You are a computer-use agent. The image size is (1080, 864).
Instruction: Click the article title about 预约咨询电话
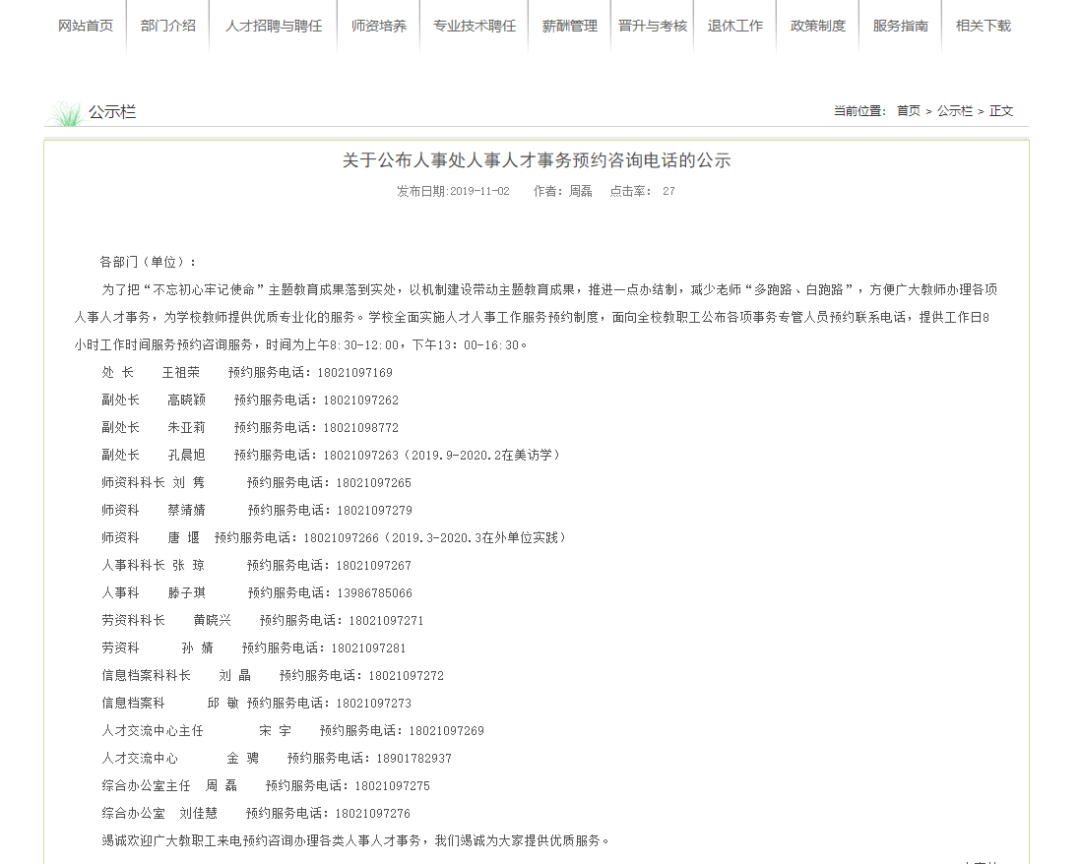point(537,161)
